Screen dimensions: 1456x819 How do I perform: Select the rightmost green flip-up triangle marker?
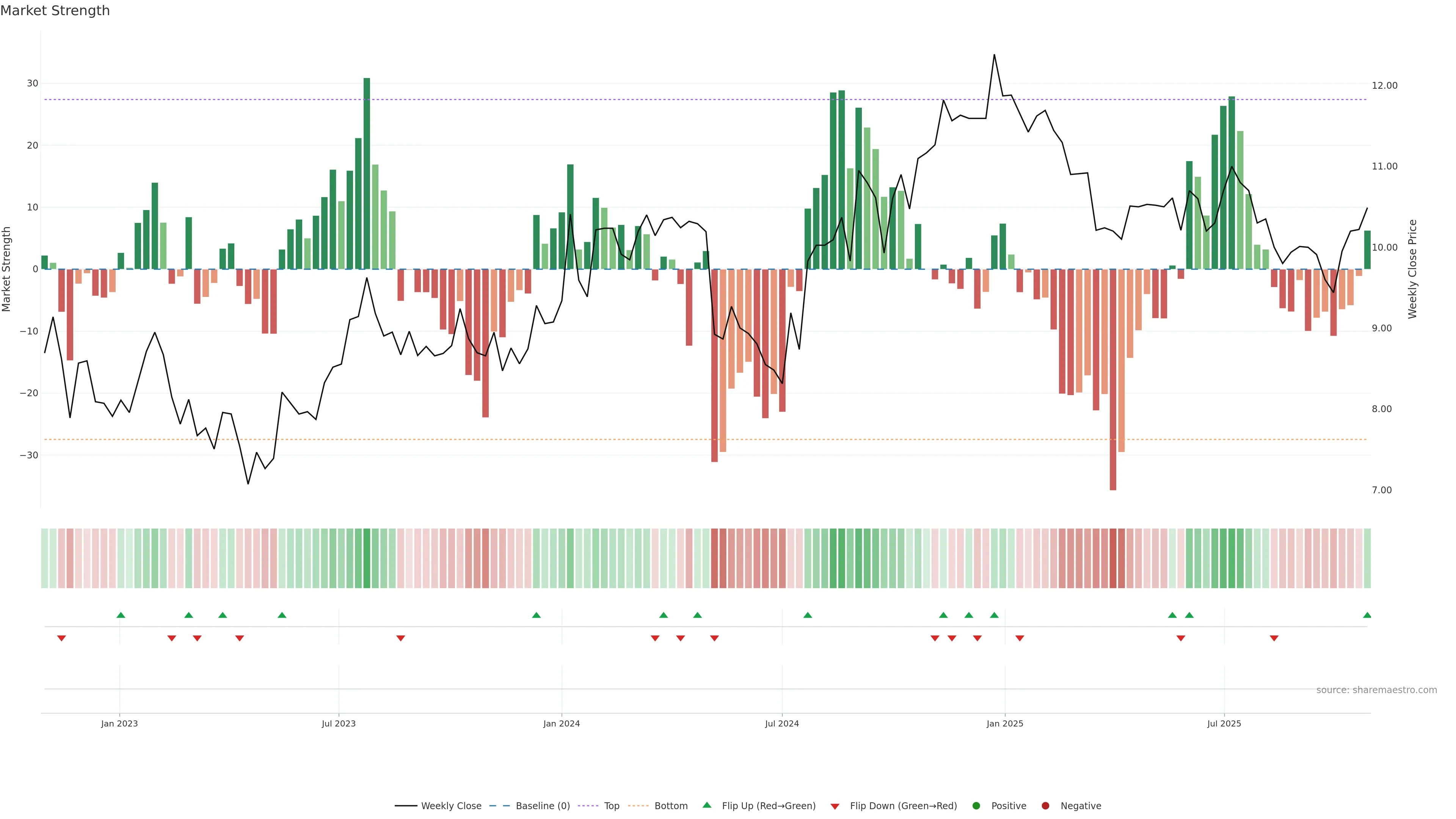pyautogui.click(x=1367, y=615)
